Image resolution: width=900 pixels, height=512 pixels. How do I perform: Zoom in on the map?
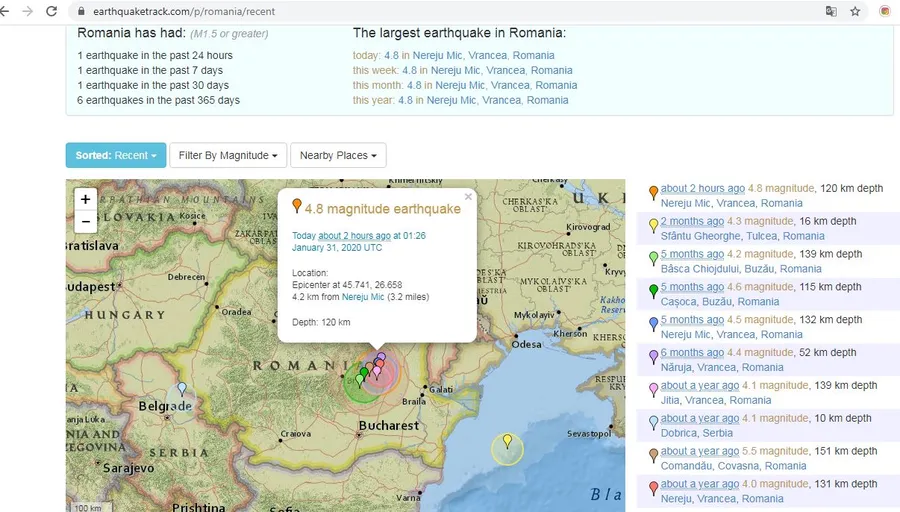(86, 199)
